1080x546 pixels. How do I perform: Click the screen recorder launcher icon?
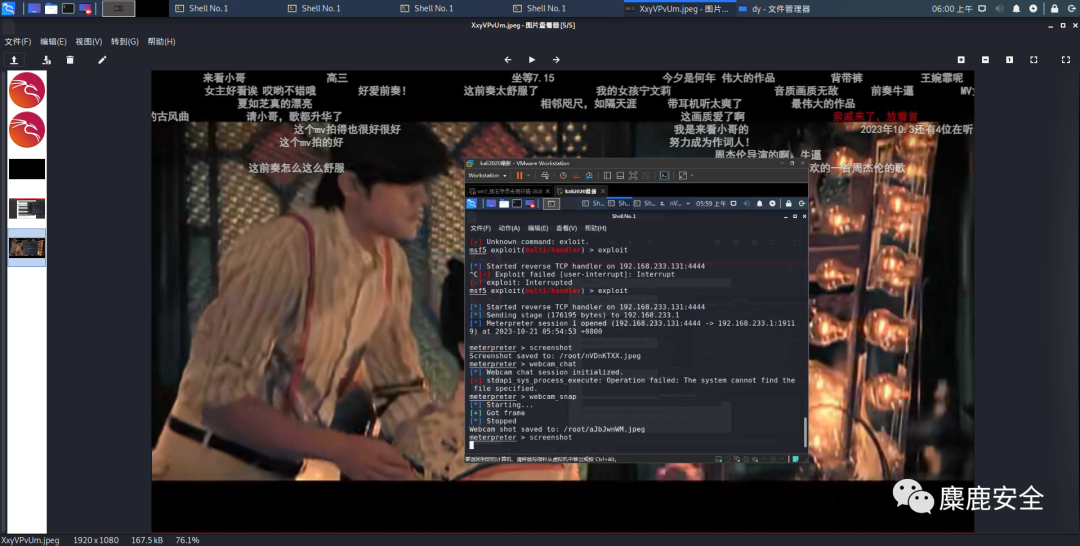point(85,8)
